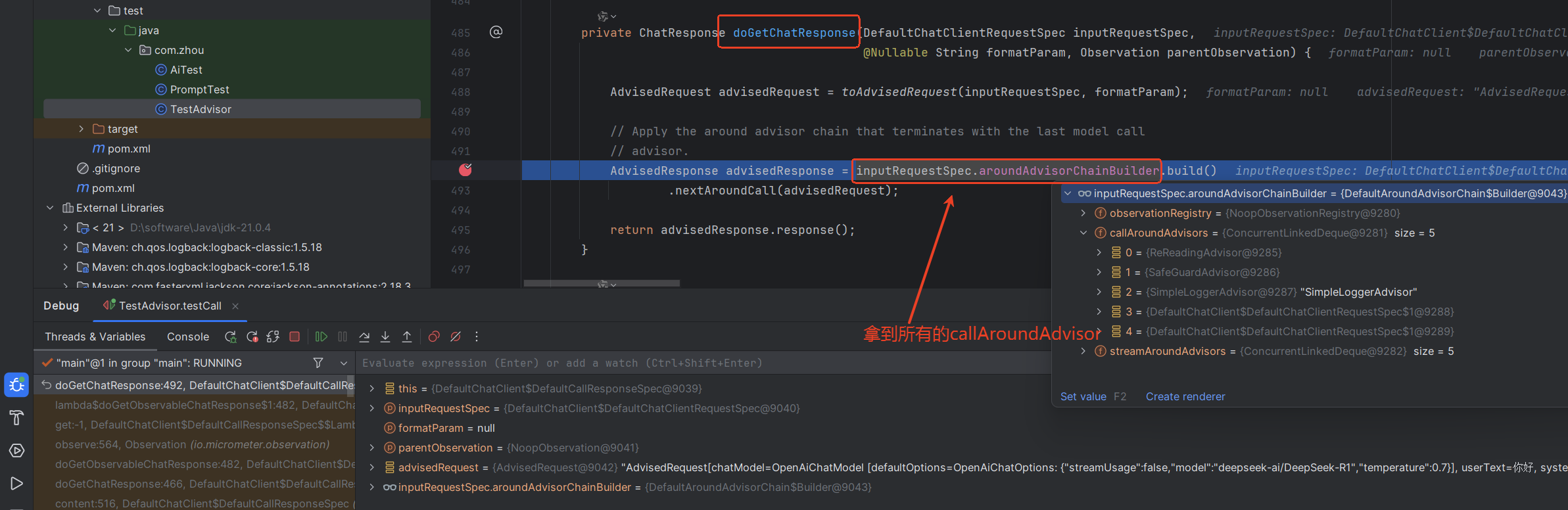Viewport: 1568px width, 510px height.
Task: Collapse root aroundAdvisorChainBuilder node in popup
Action: (x=1068, y=193)
